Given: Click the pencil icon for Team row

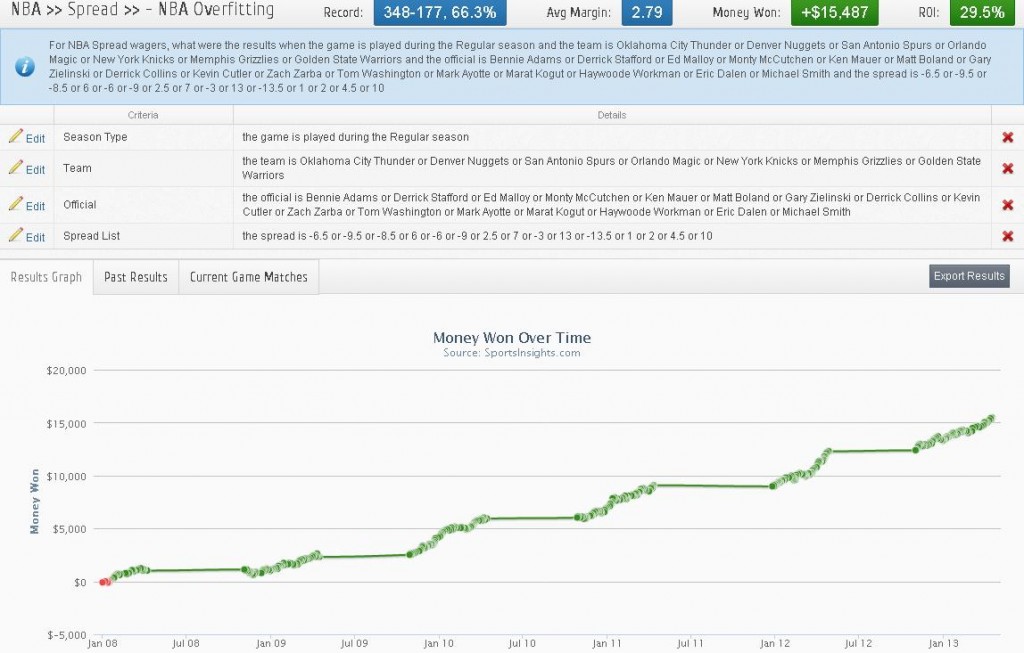Looking at the screenshot, I should (x=16, y=167).
